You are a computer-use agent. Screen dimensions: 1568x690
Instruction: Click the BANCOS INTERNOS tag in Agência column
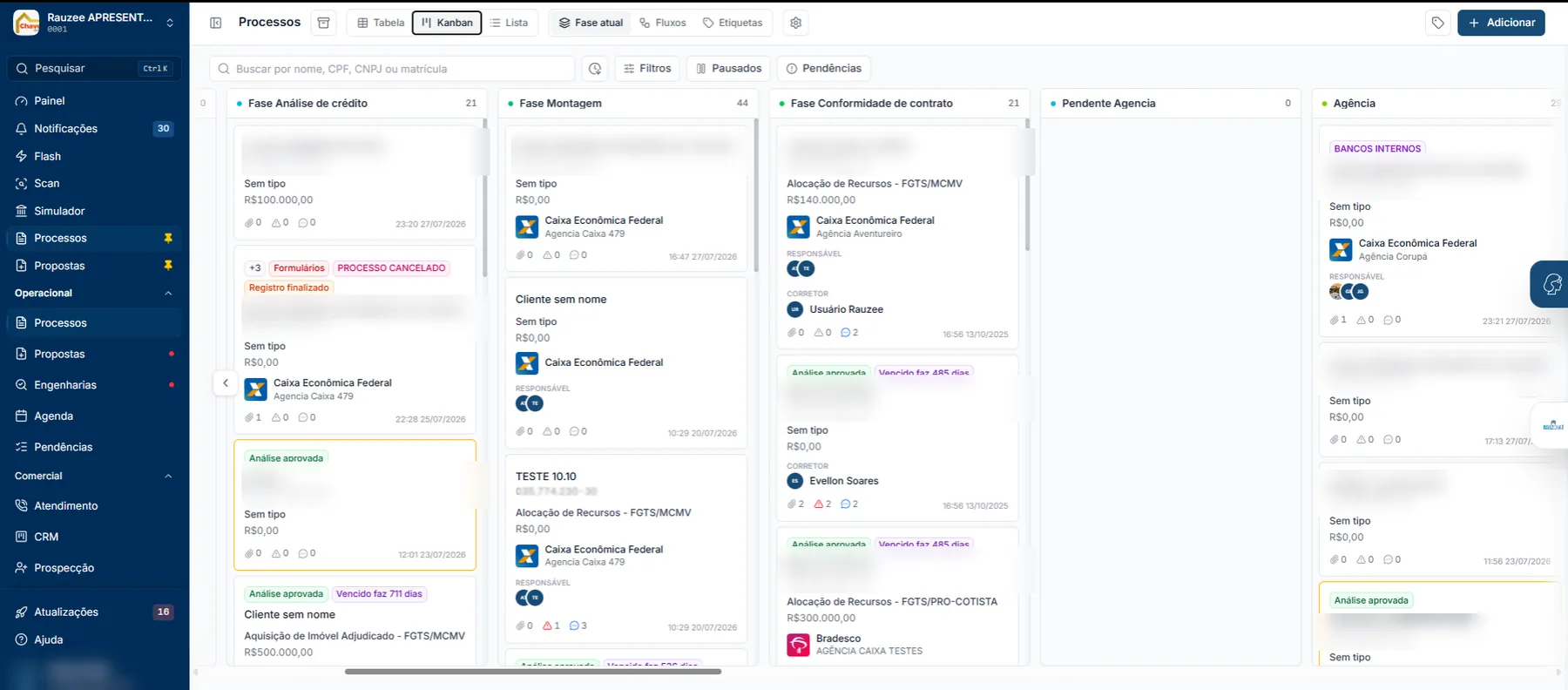1377,149
